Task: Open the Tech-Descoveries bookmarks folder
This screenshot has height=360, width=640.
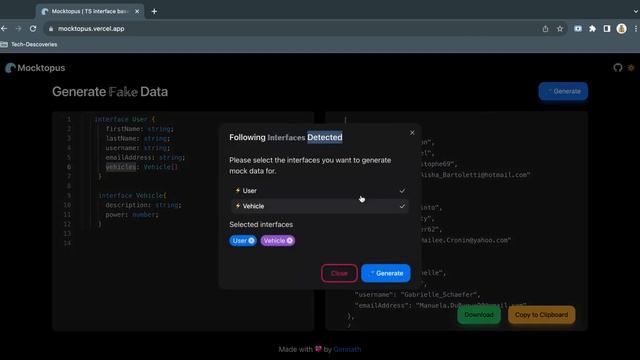Action: click(x=29, y=44)
